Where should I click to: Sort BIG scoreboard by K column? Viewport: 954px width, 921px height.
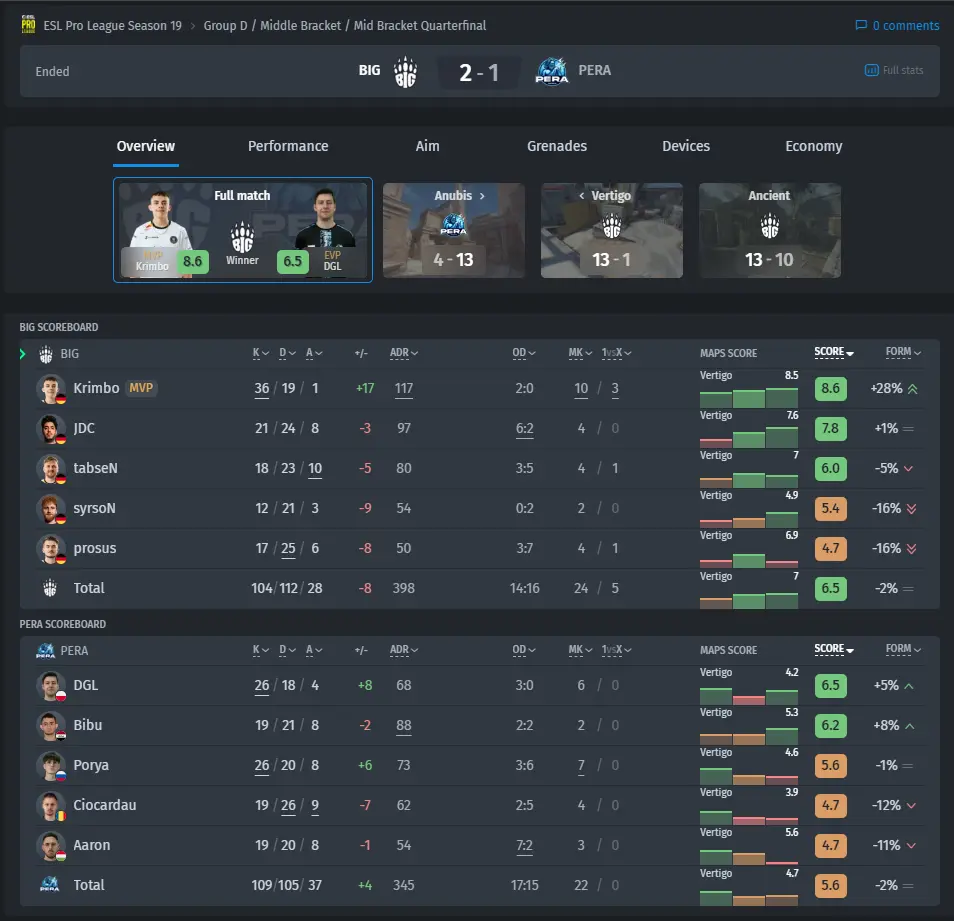(x=260, y=353)
